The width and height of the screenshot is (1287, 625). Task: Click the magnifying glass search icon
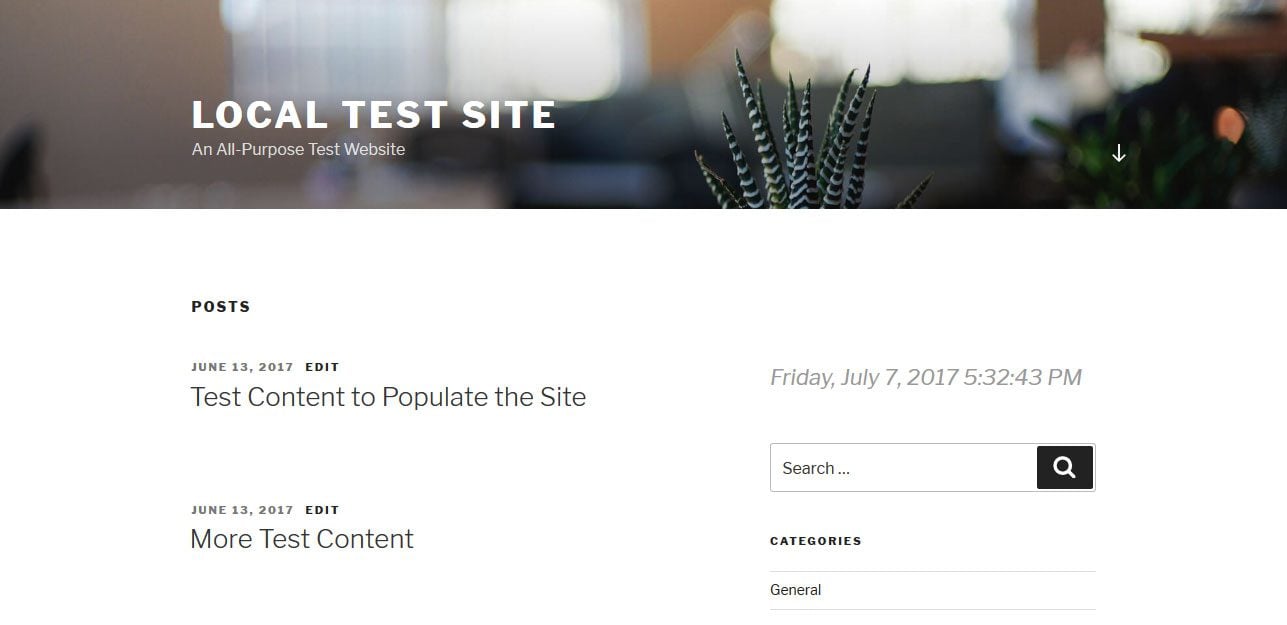[x=1064, y=467]
